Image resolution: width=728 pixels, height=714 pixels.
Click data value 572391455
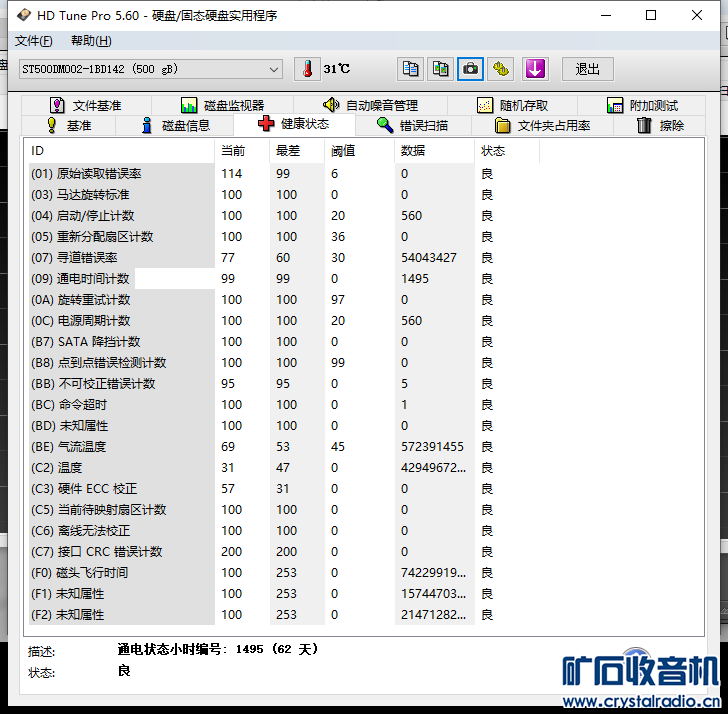tap(432, 447)
